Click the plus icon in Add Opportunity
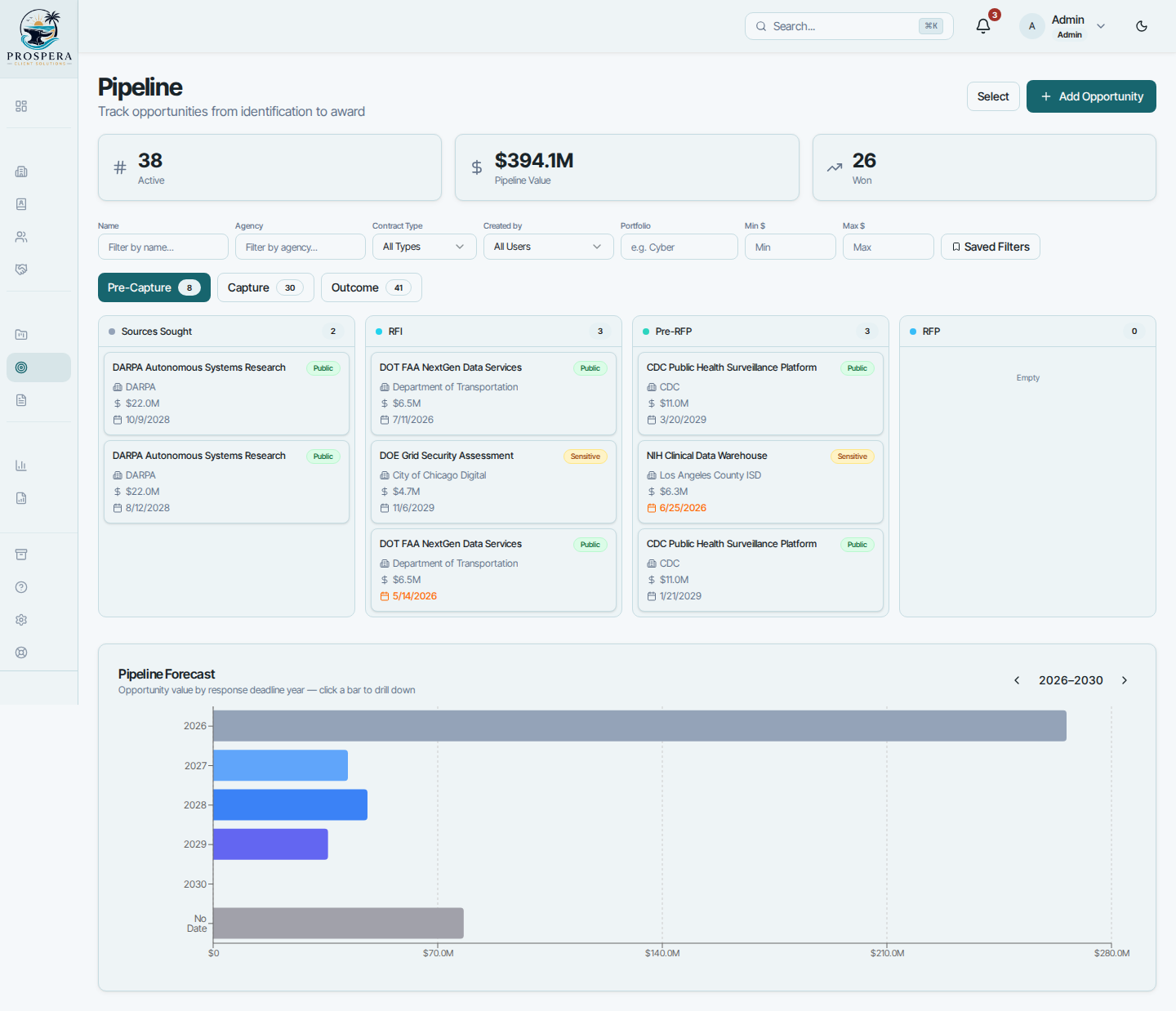Screen dimensions: 1176x1011 click(x=1046, y=96)
